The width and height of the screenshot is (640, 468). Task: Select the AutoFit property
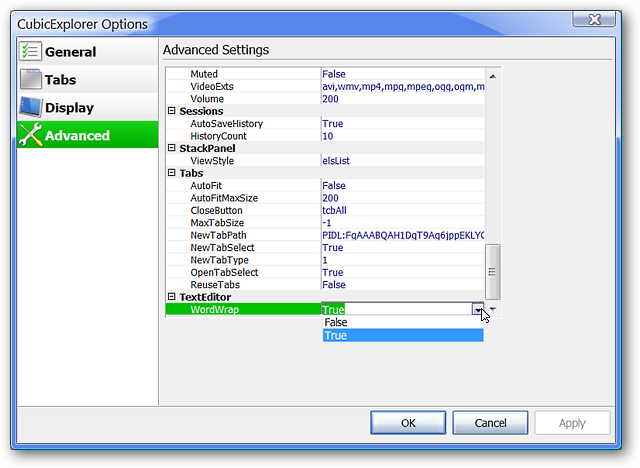(x=206, y=186)
